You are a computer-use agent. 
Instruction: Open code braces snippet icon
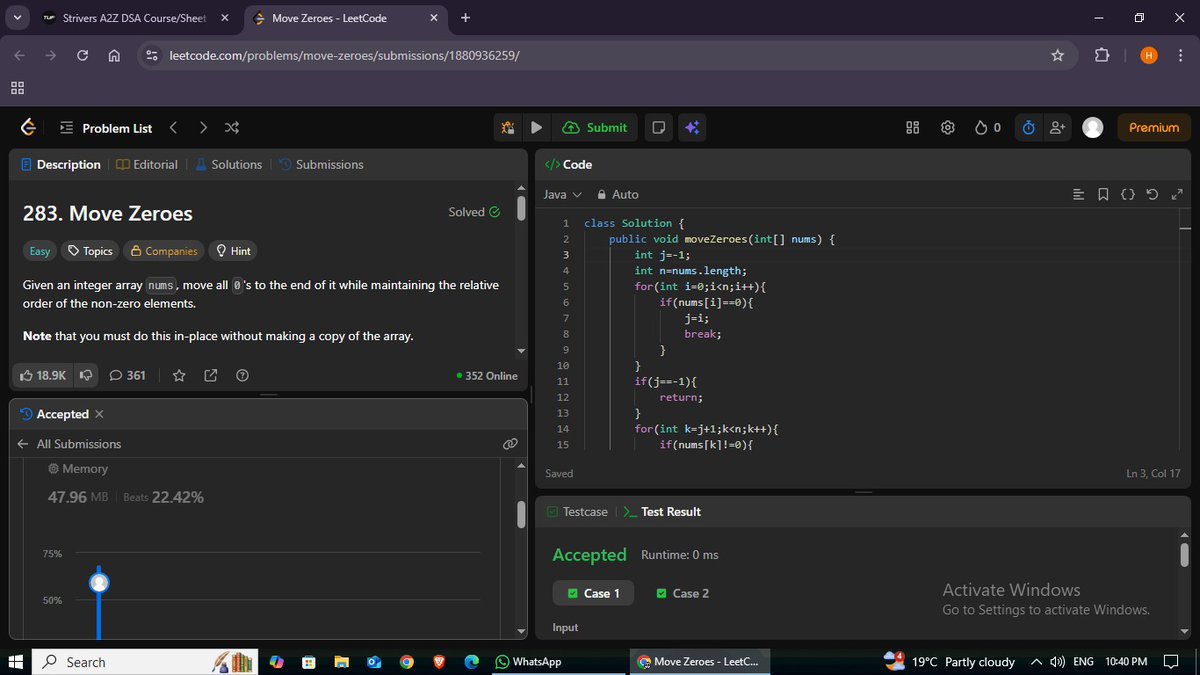pyautogui.click(x=1127, y=194)
